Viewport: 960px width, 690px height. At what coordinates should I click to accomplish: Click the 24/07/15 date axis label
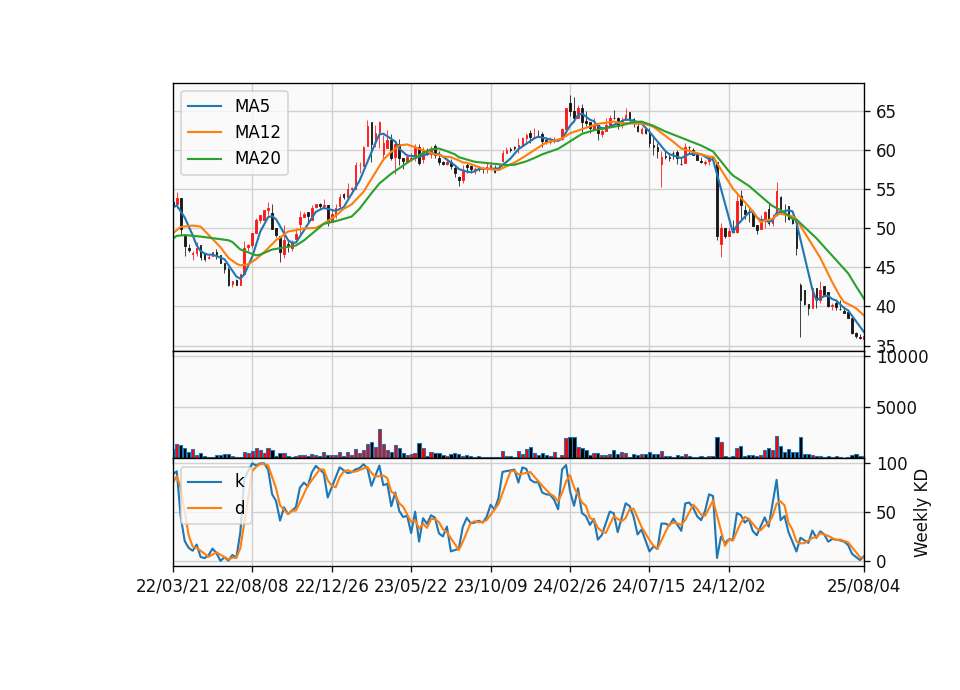[x=649, y=586]
